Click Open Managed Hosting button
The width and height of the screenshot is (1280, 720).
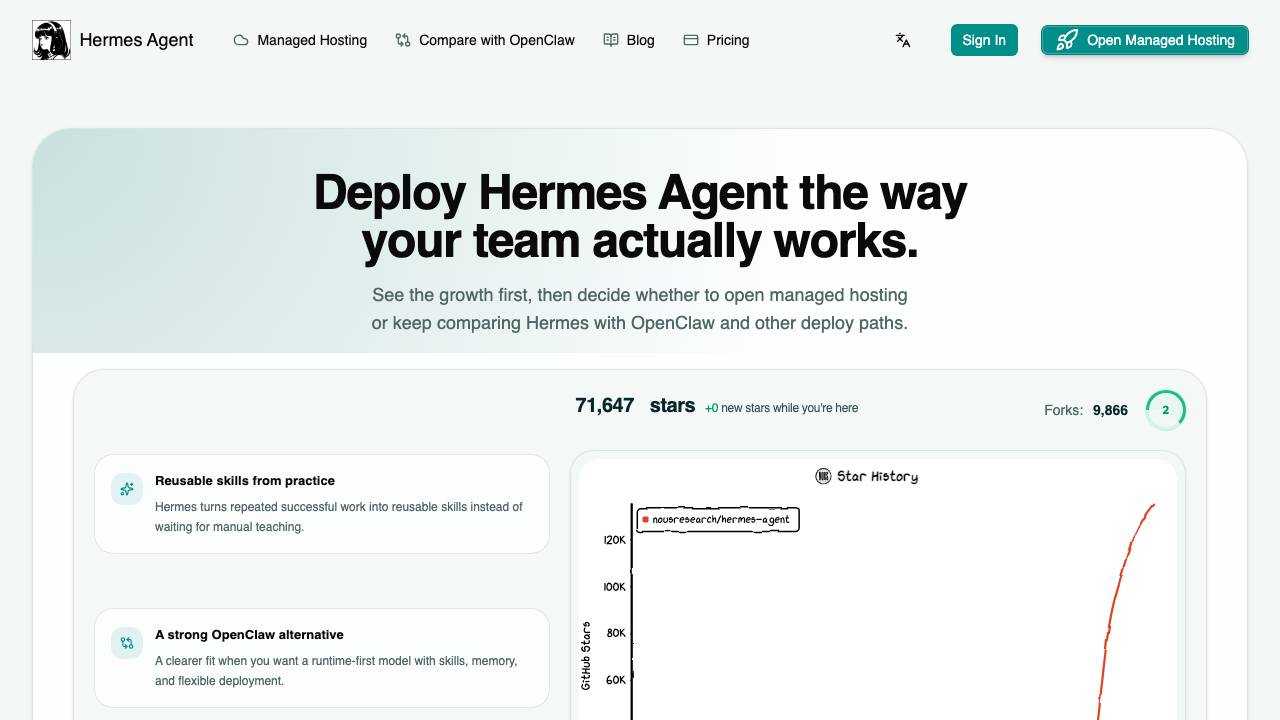1145,40
